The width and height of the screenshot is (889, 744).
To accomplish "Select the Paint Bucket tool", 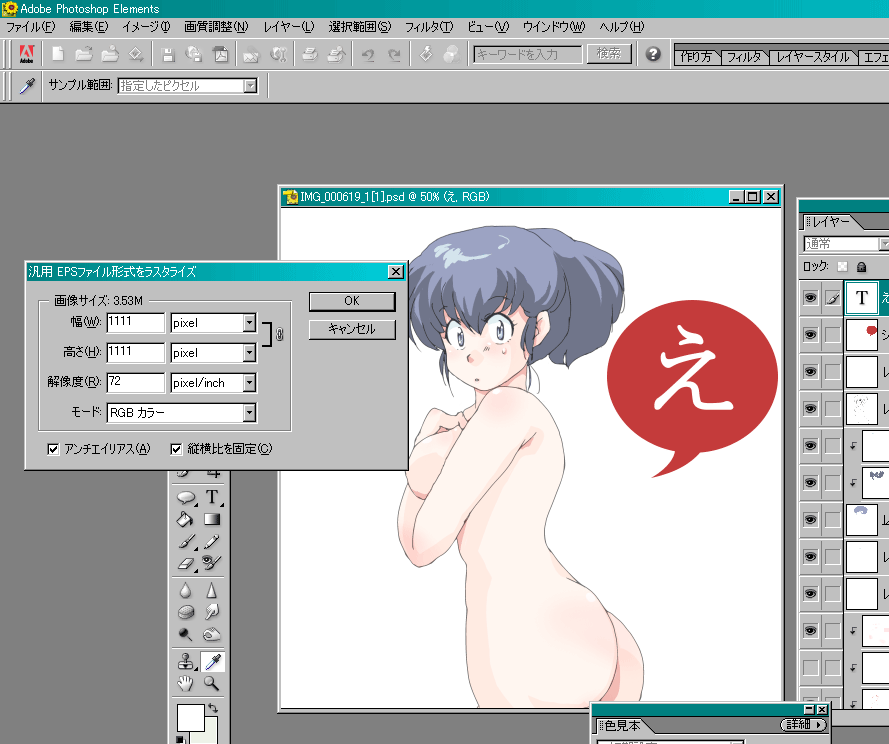I will pyautogui.click(x=185, y=519).
